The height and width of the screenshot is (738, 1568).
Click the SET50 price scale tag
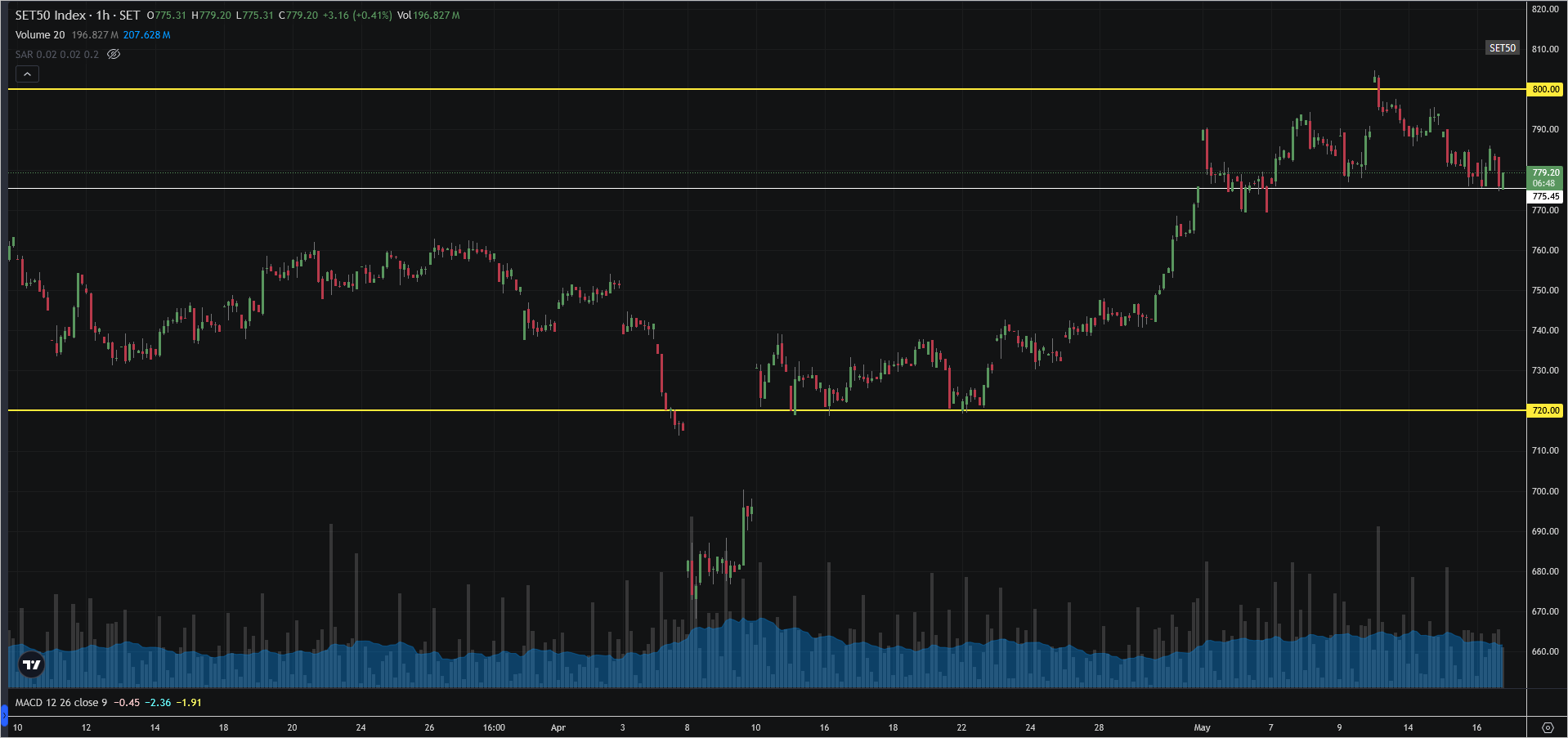[1503, 48]
